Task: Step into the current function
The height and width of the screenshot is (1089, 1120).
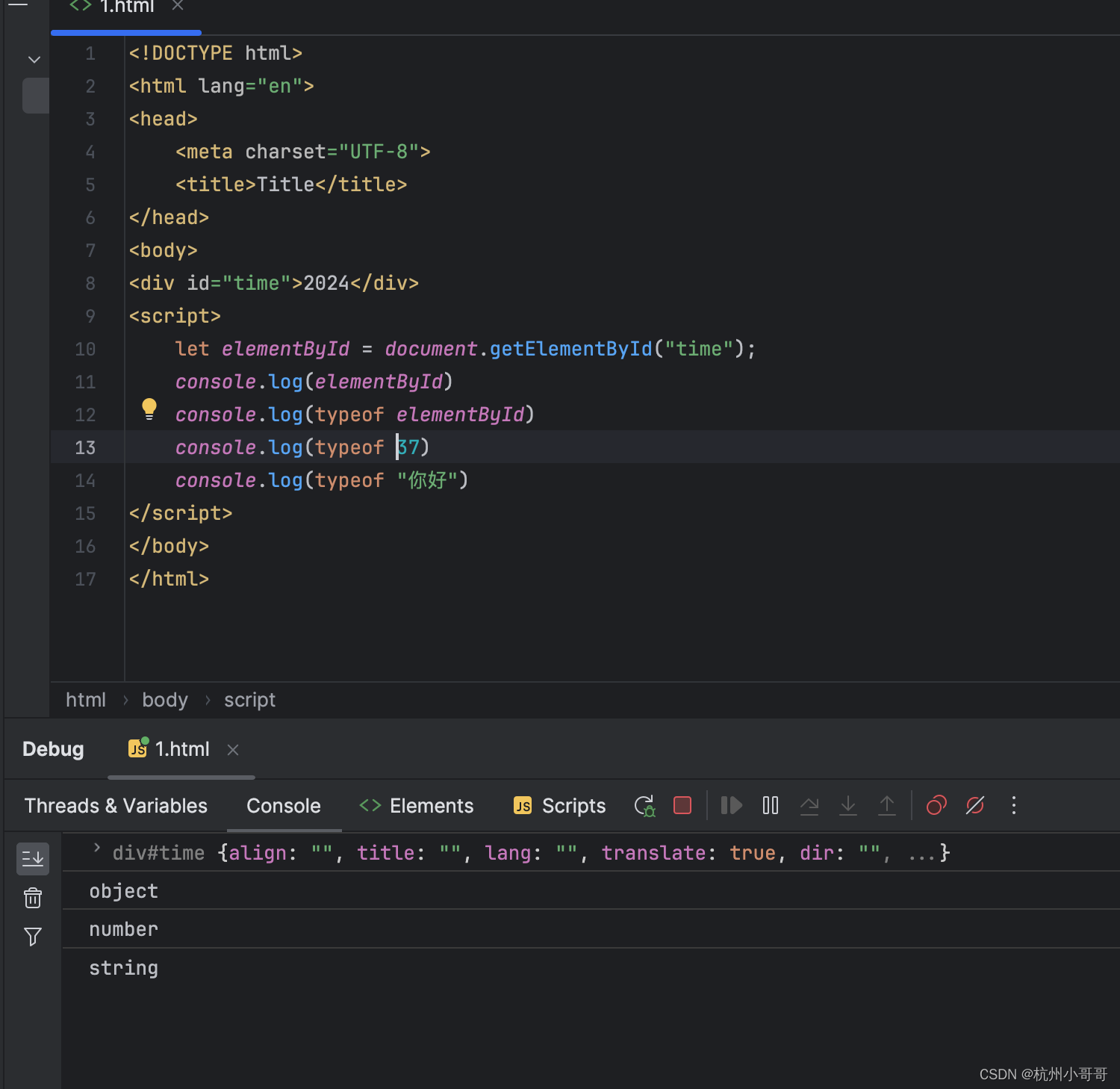Action: tap(847, 805)
